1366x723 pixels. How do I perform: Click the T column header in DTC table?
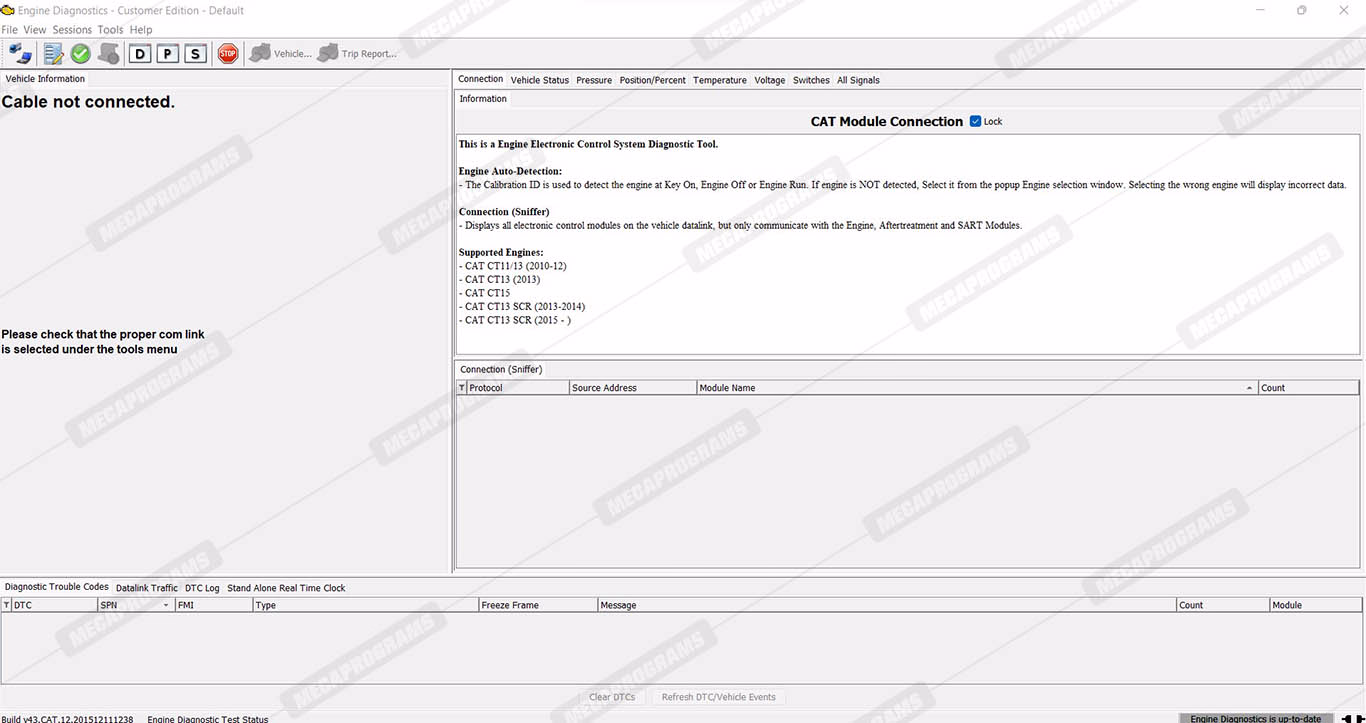[x=6, y=605]
